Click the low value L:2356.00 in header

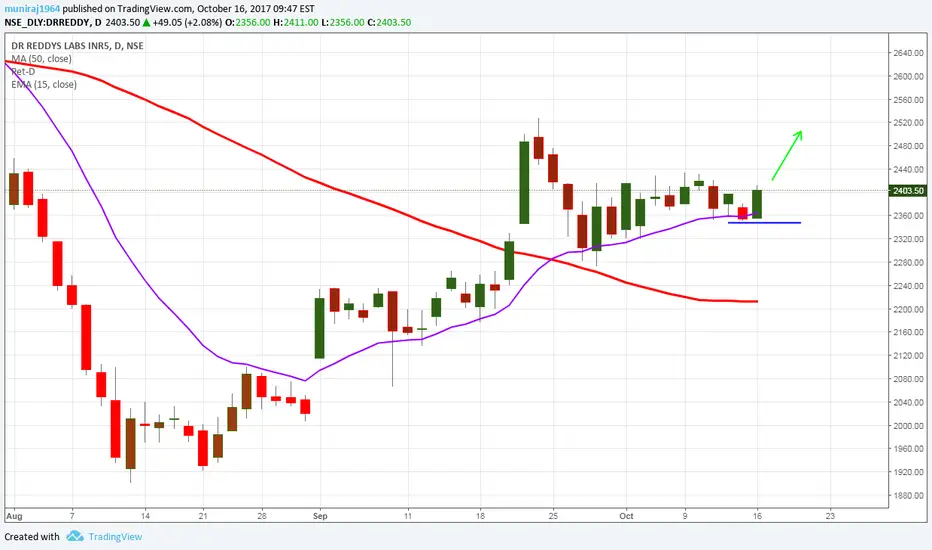click(342, 23)
